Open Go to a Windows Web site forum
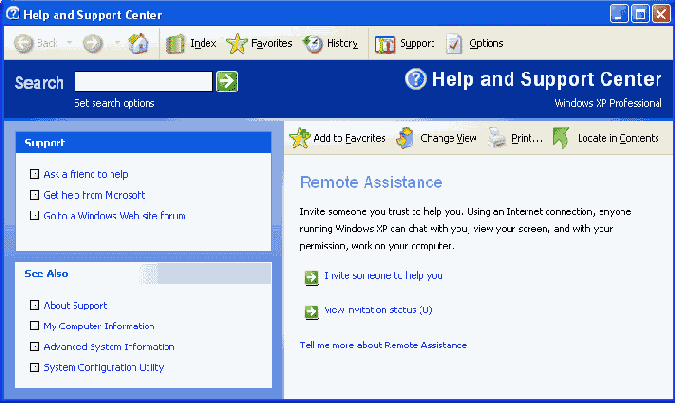675x403 pixels. coord(115,216)
